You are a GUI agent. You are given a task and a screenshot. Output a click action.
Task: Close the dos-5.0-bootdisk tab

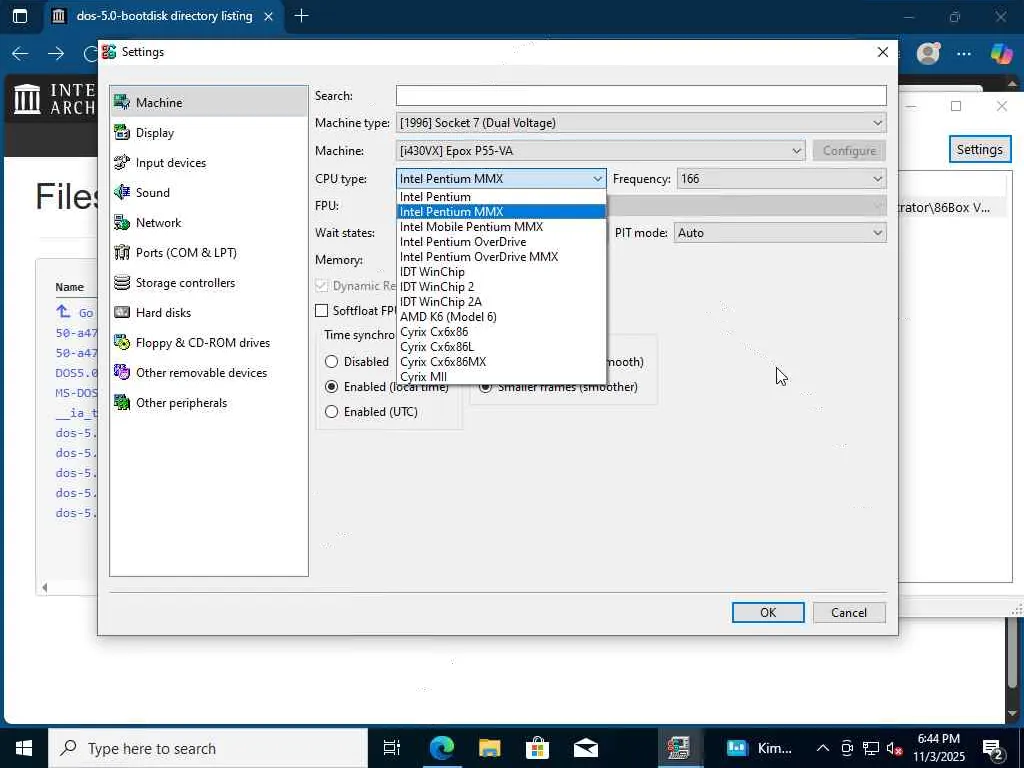click(268, 16)
